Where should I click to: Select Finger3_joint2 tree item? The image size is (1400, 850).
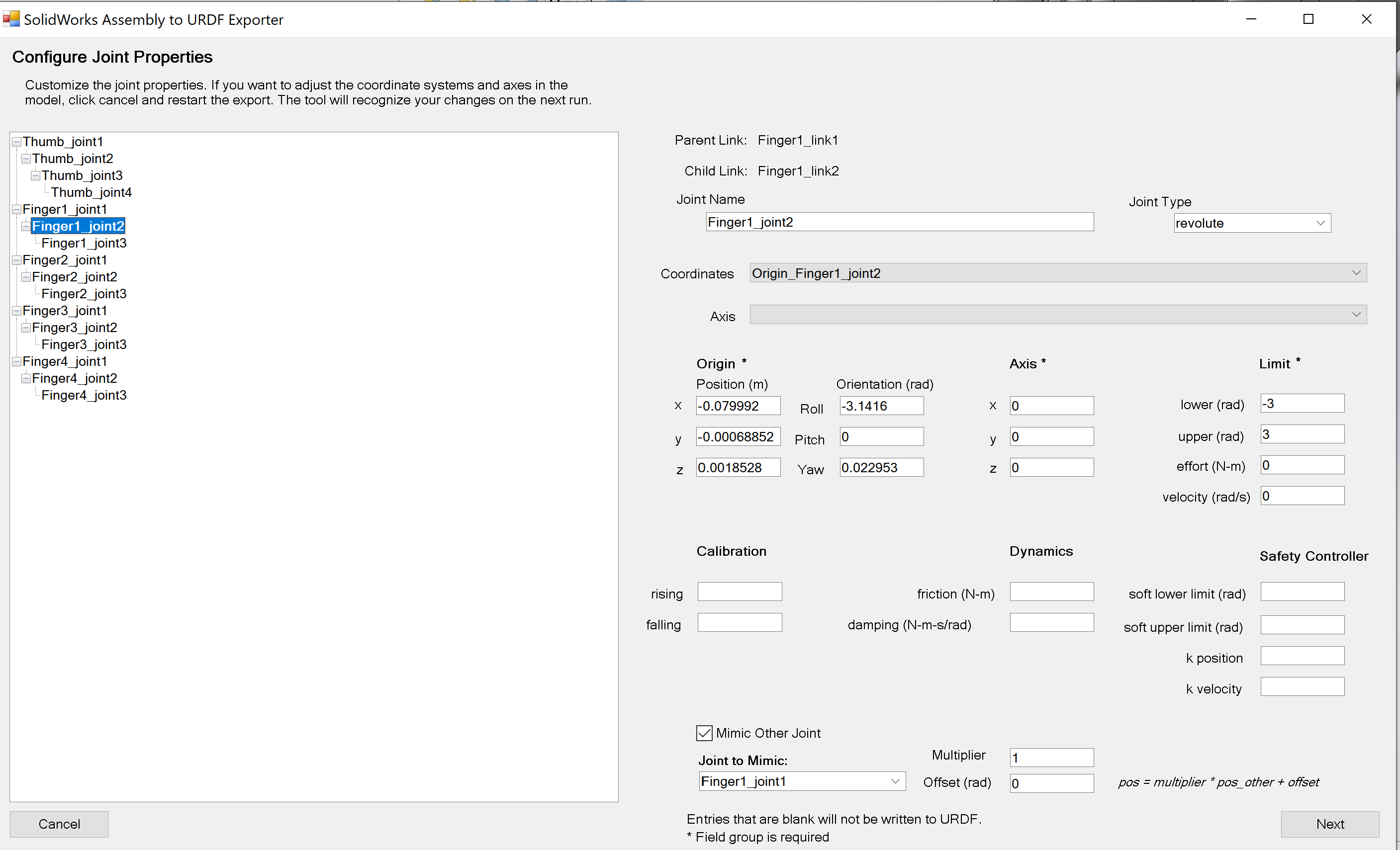point(75,328)
